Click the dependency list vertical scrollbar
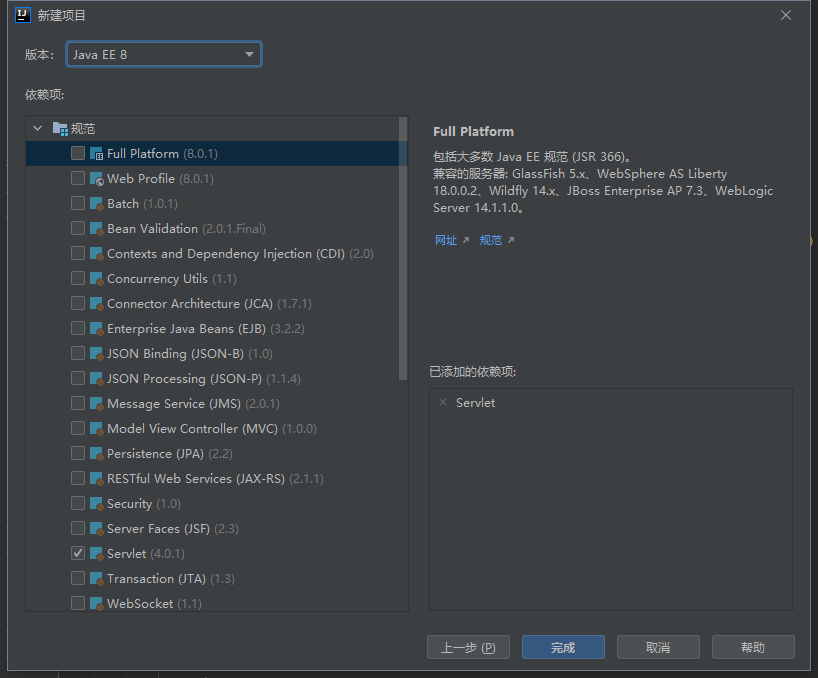Image resolution: width=818 pixels, height=678 pixels. tap(403, 248)
